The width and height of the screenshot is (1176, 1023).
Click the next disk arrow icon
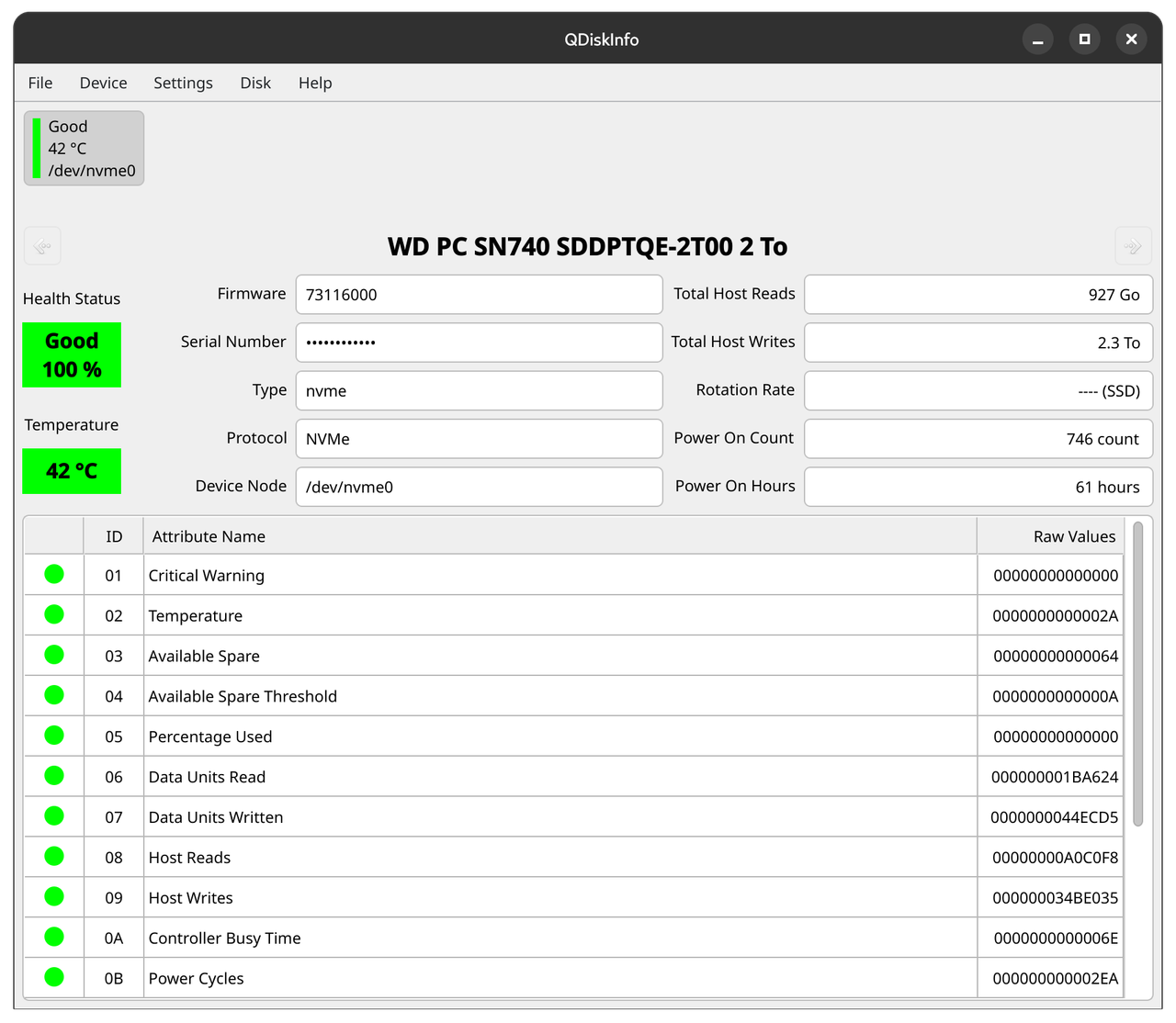(1133, 246)
